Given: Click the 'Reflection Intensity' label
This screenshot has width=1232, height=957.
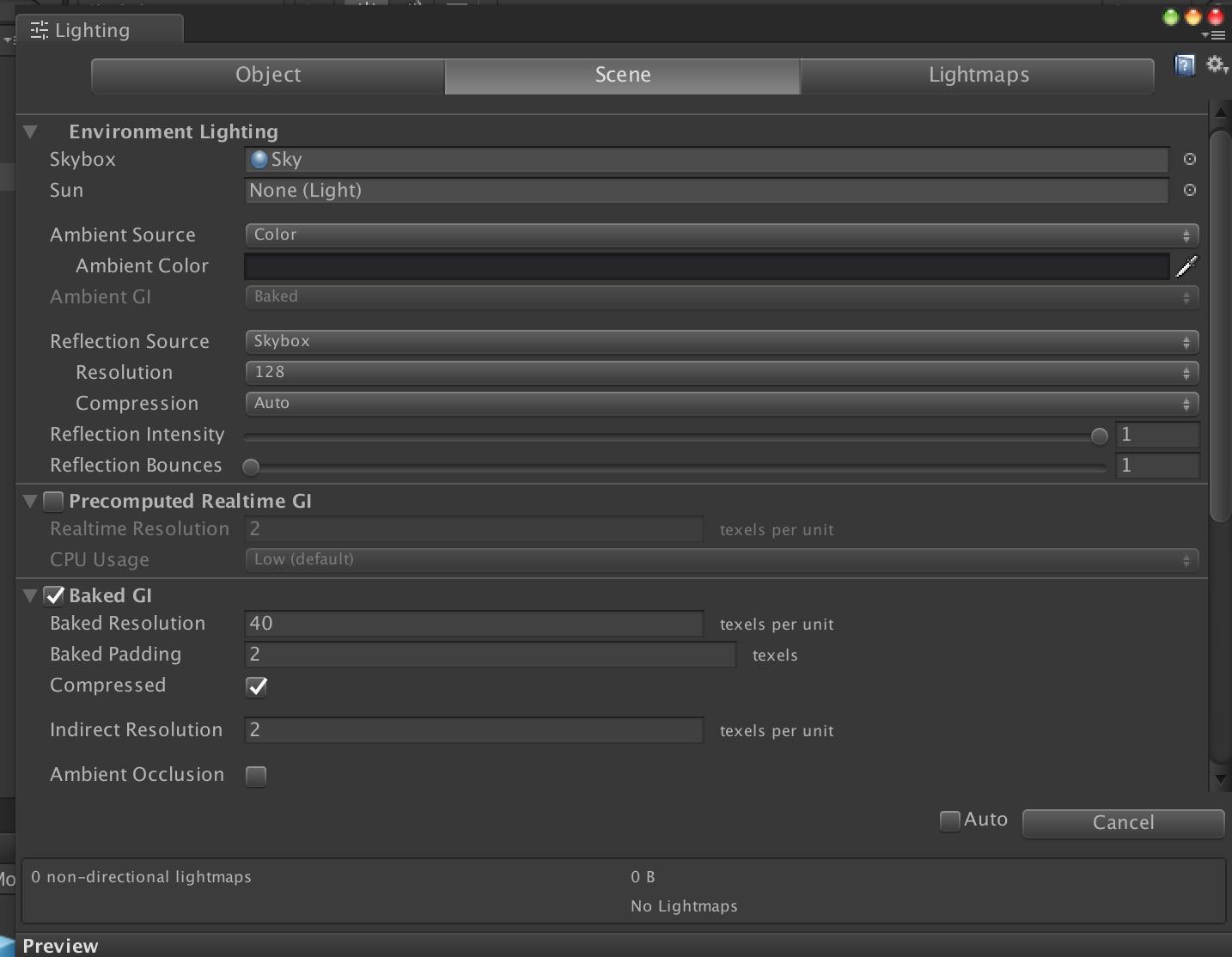Looking at the screenshot, I should [x=137, y=435].
